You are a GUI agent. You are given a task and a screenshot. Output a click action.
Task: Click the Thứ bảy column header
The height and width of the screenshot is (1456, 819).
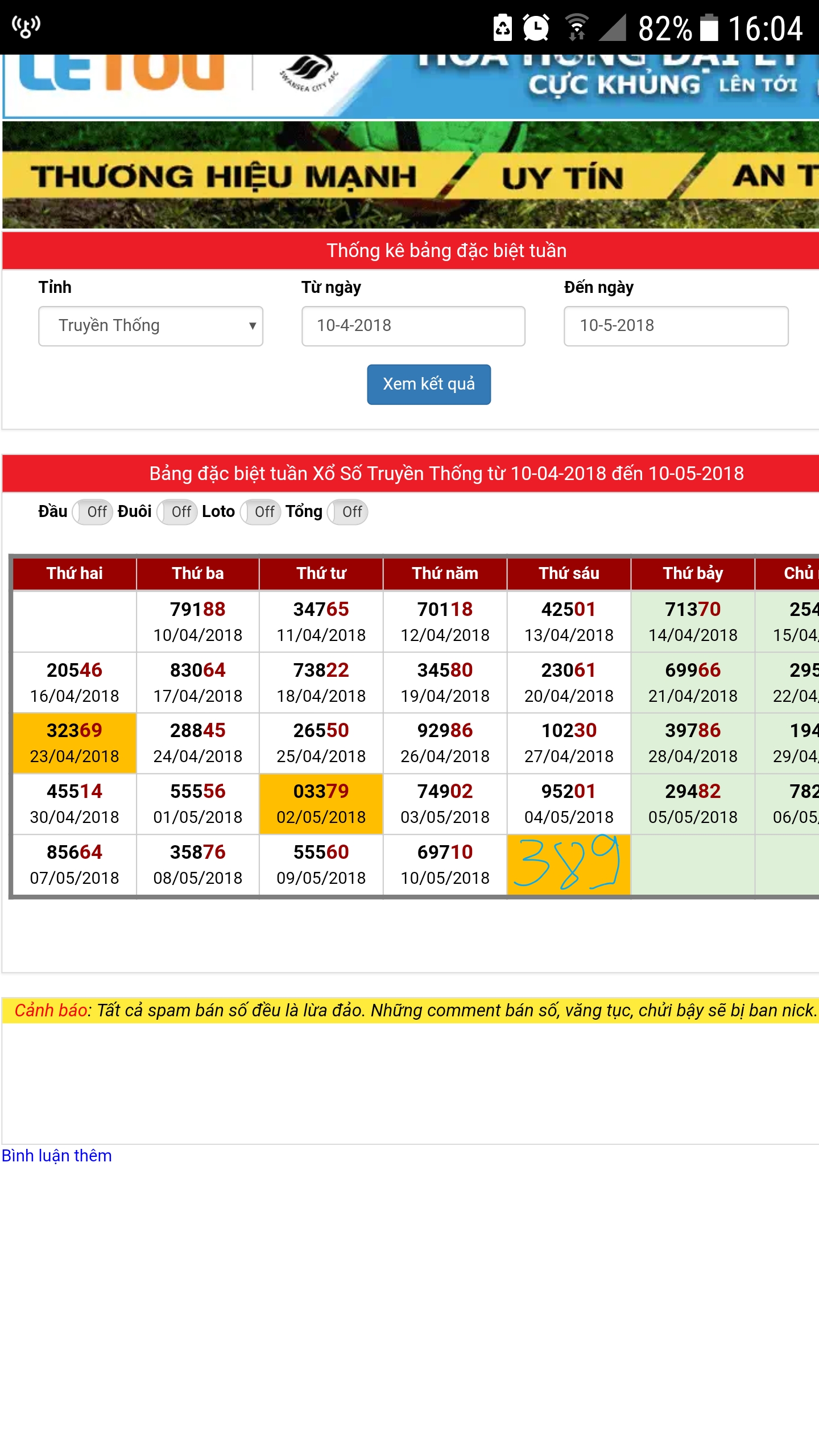coord(693,573)
